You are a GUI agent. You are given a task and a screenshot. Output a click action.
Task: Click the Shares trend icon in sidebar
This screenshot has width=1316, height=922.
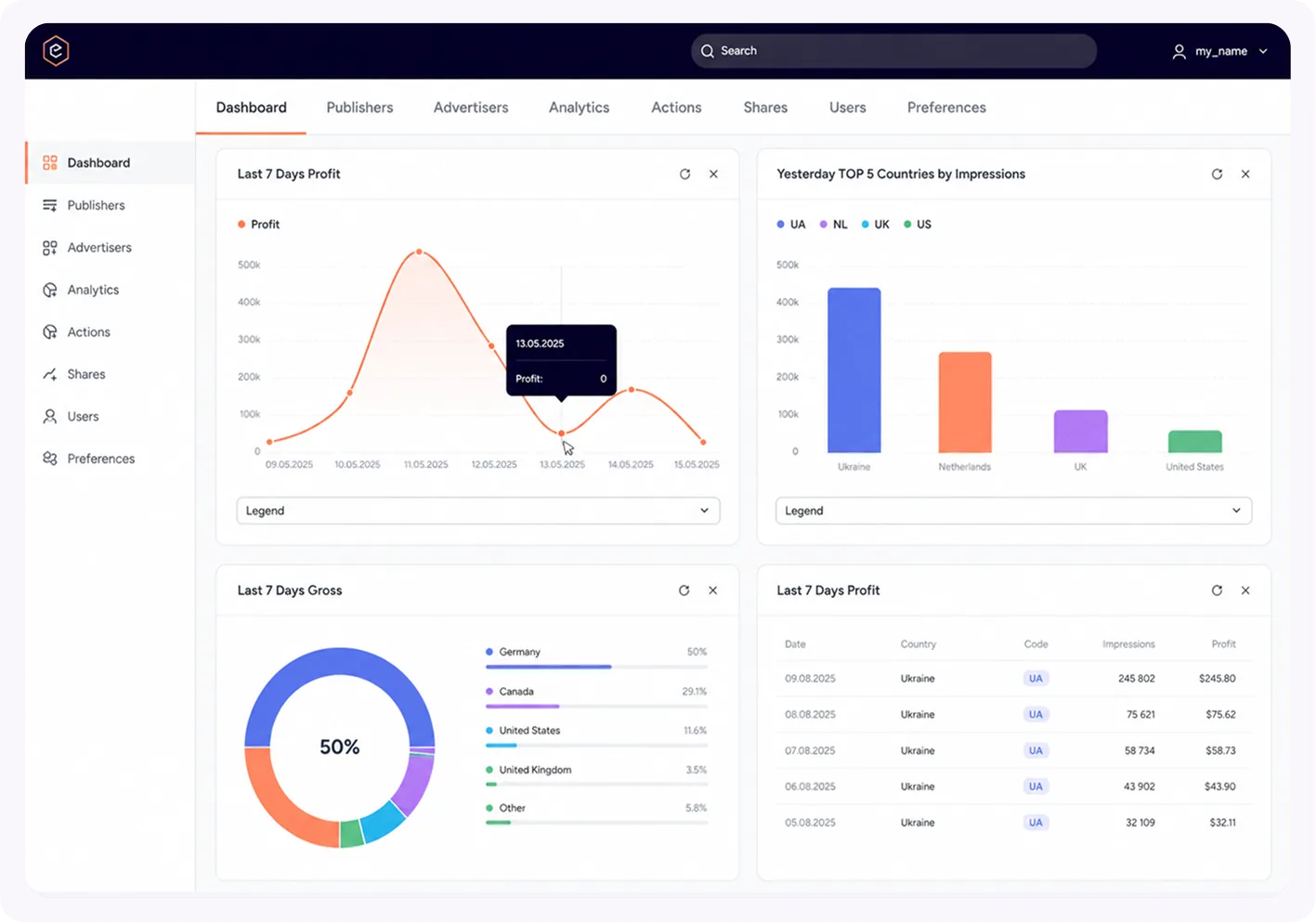[50, 374]
